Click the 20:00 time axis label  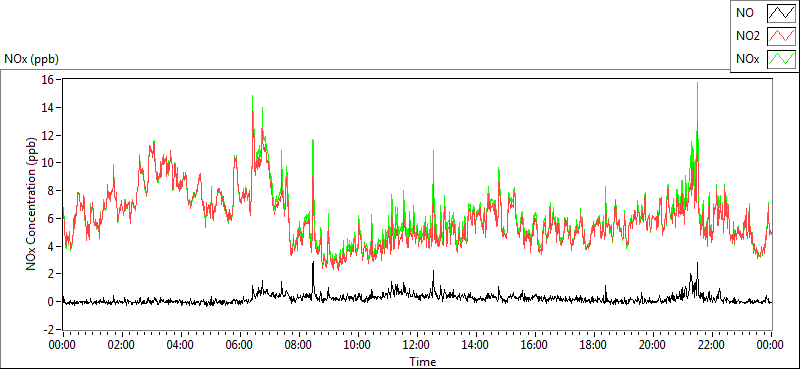point(653,345)
